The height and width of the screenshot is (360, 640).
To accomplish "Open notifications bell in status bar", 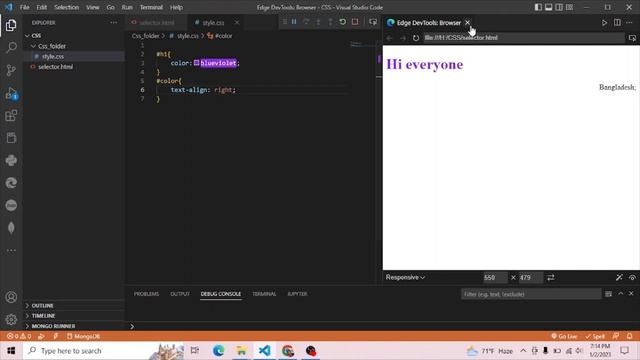I will (629, 336).
